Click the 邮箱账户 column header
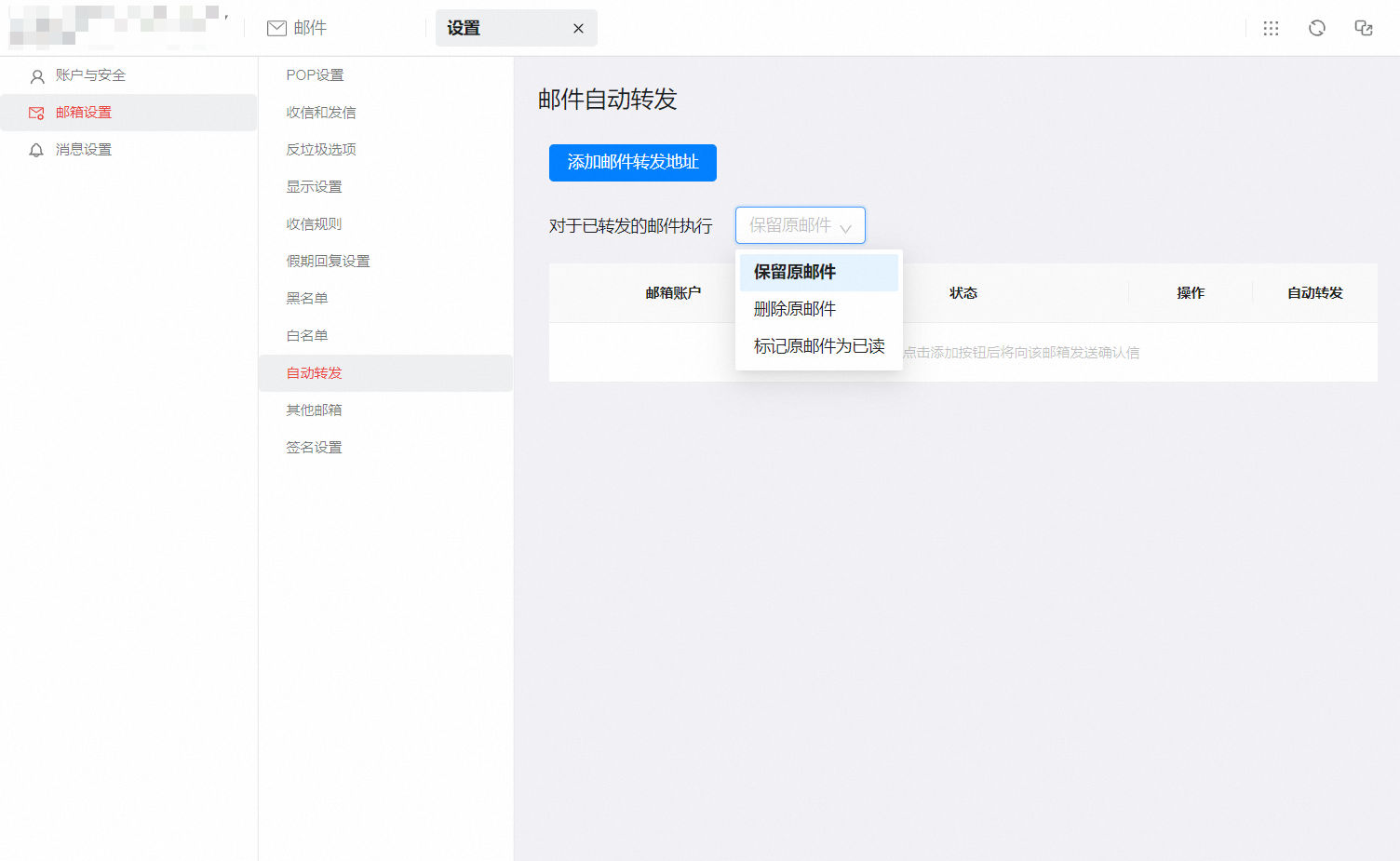 [x=673, y=293]
